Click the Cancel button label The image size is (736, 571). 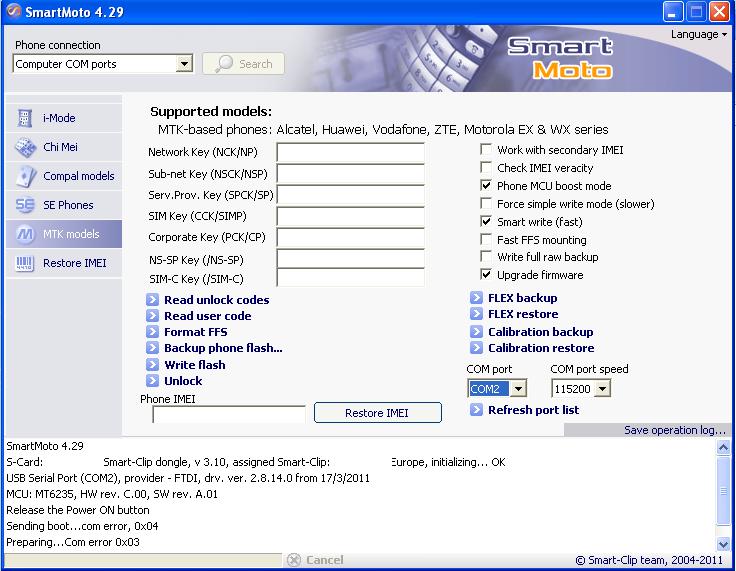[x=324, y=560]
